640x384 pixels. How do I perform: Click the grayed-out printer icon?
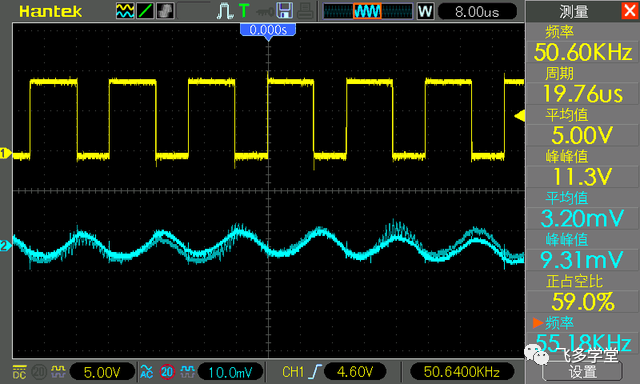(x=305, y=11)
